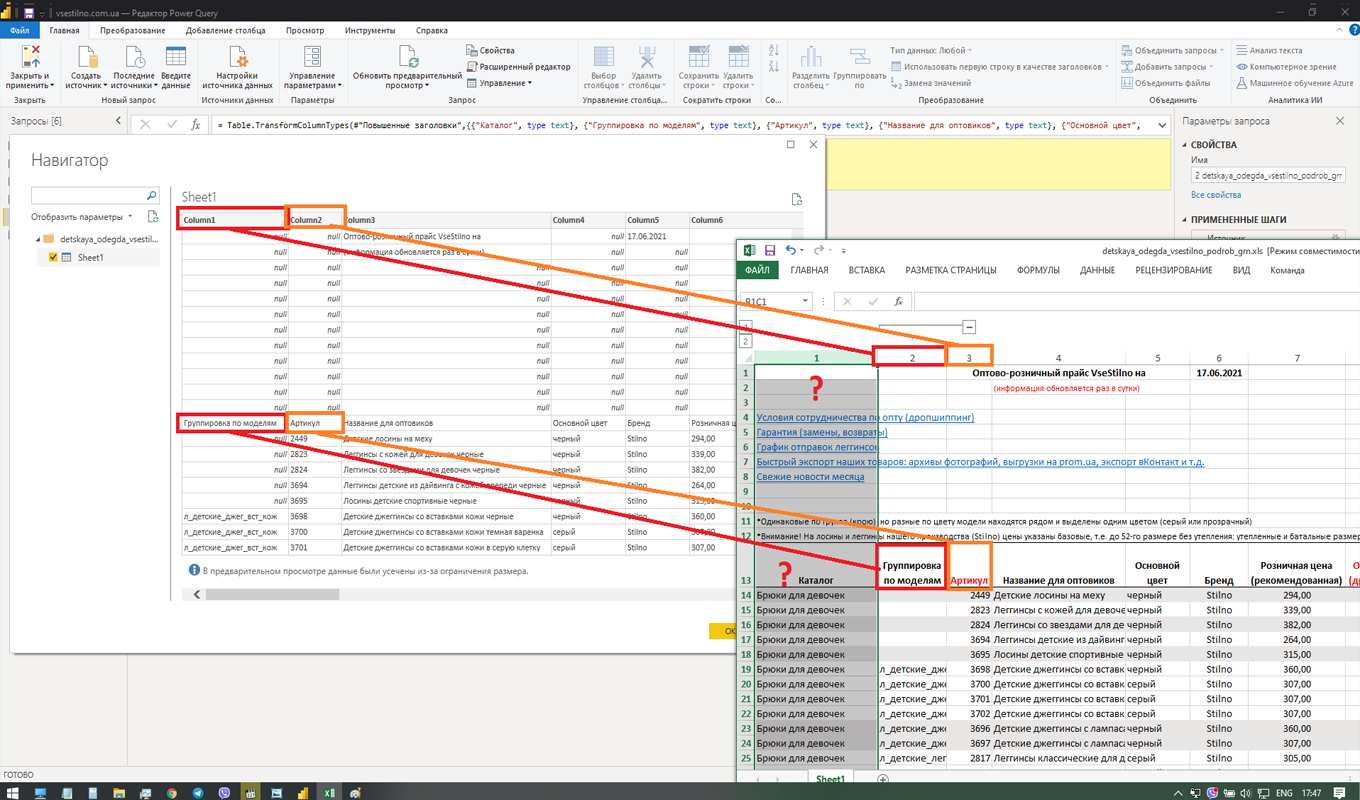Collapse the Excel outline group minus button
1360x800 pixels.
(969, 327)
